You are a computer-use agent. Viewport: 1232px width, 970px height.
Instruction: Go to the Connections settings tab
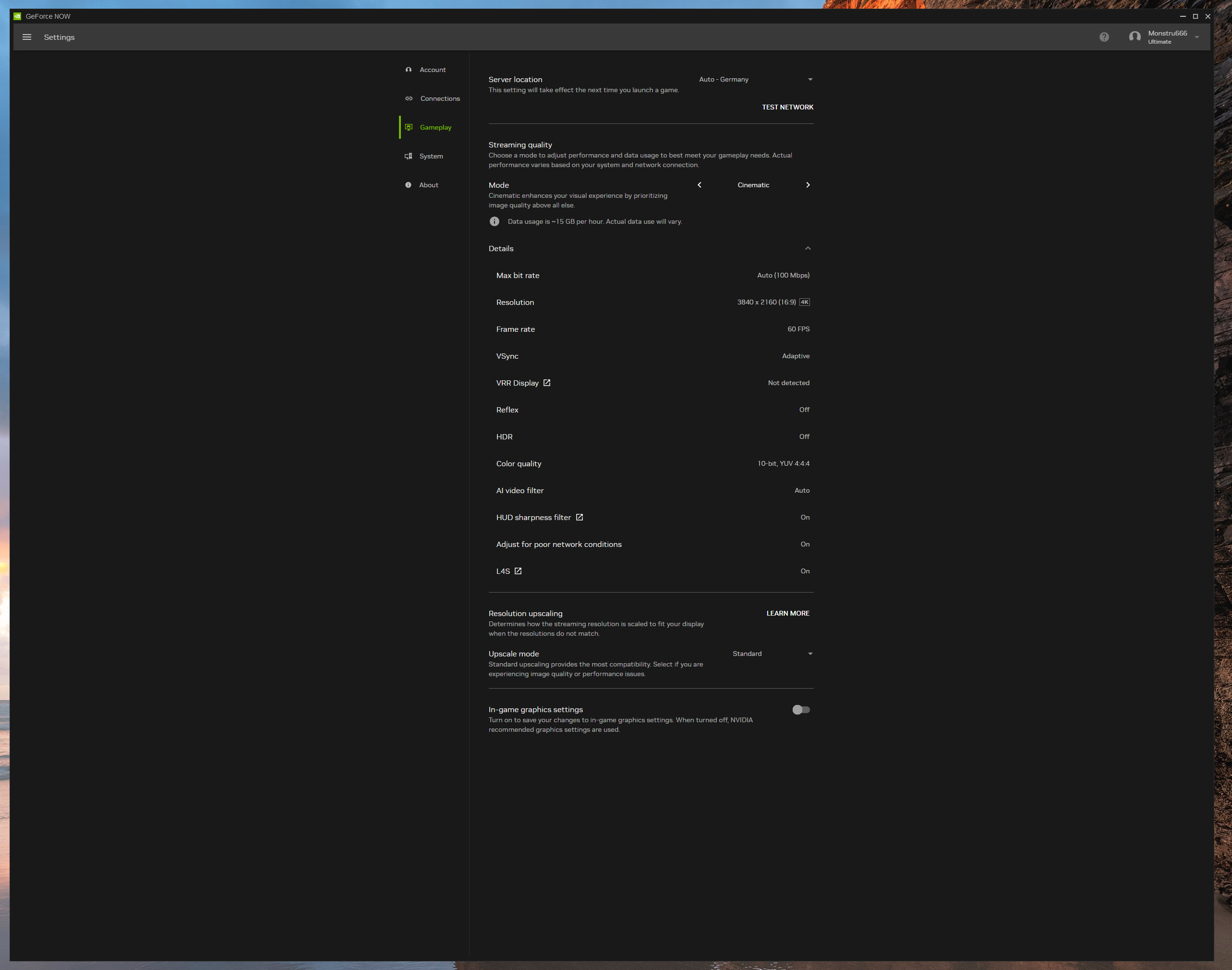439,99
